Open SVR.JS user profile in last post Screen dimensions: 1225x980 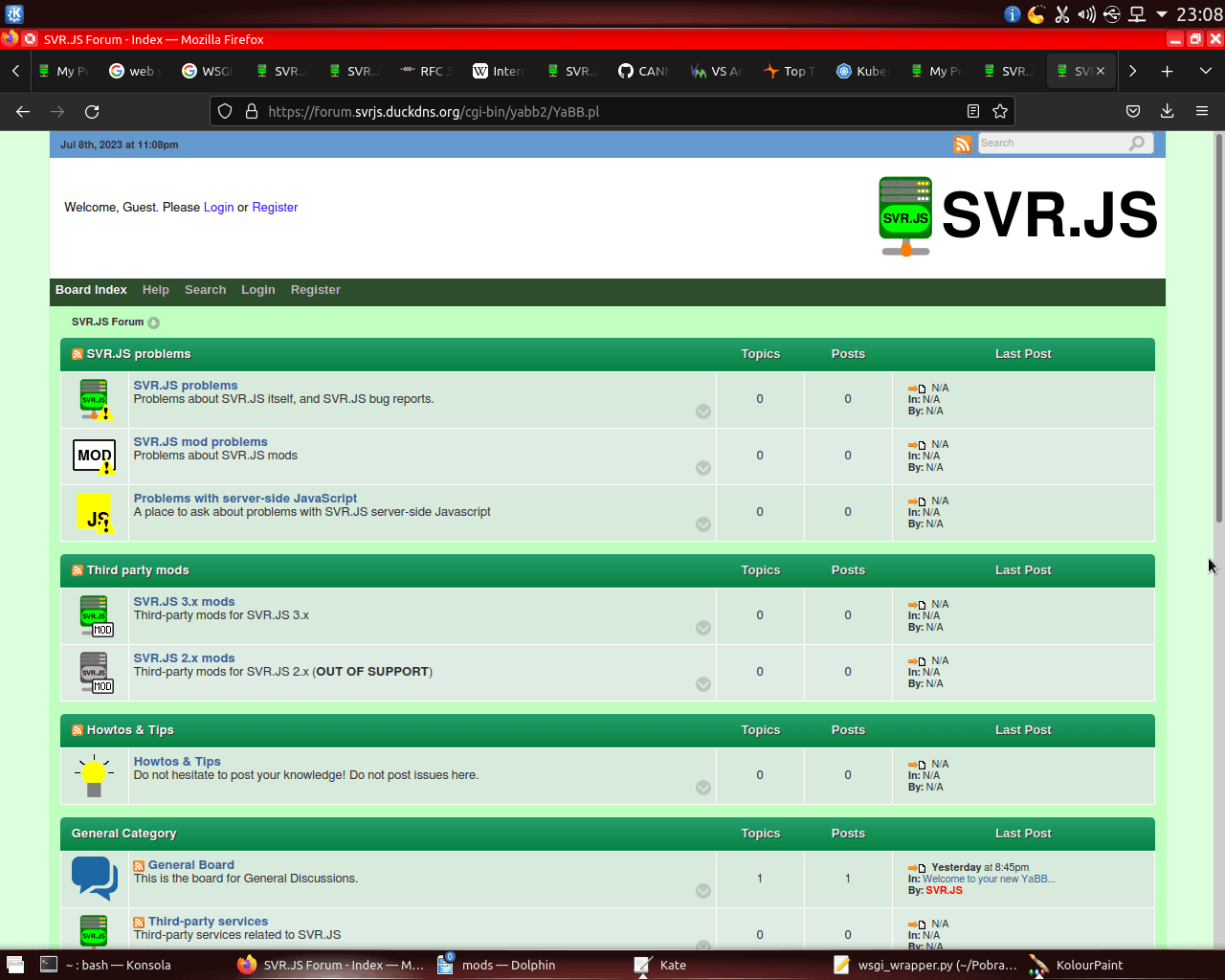(x=944, y=891)
